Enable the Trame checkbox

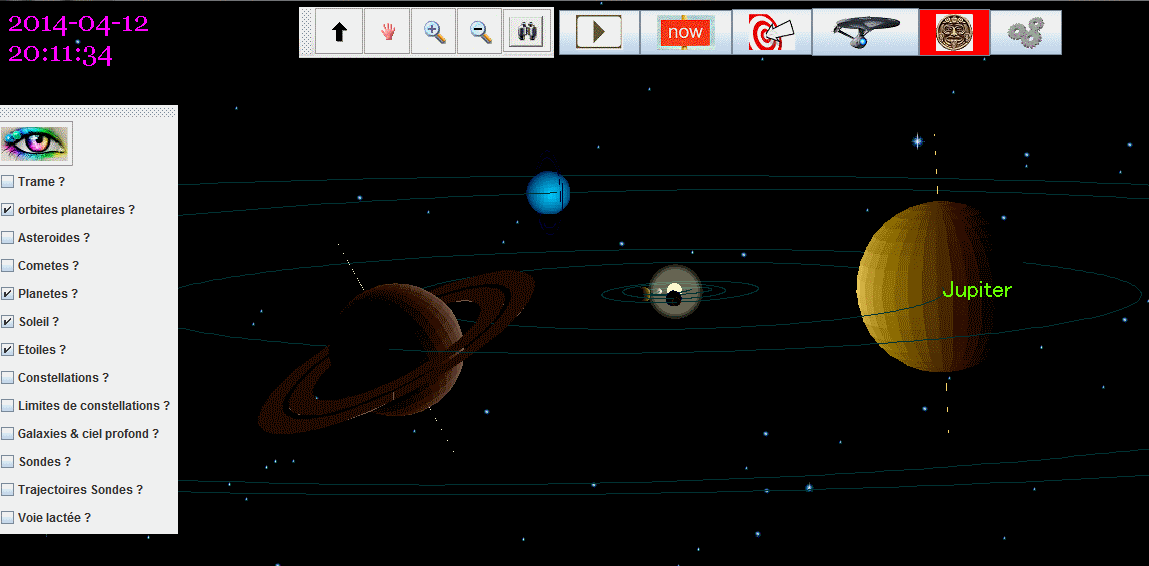click(x=7, y=182)
